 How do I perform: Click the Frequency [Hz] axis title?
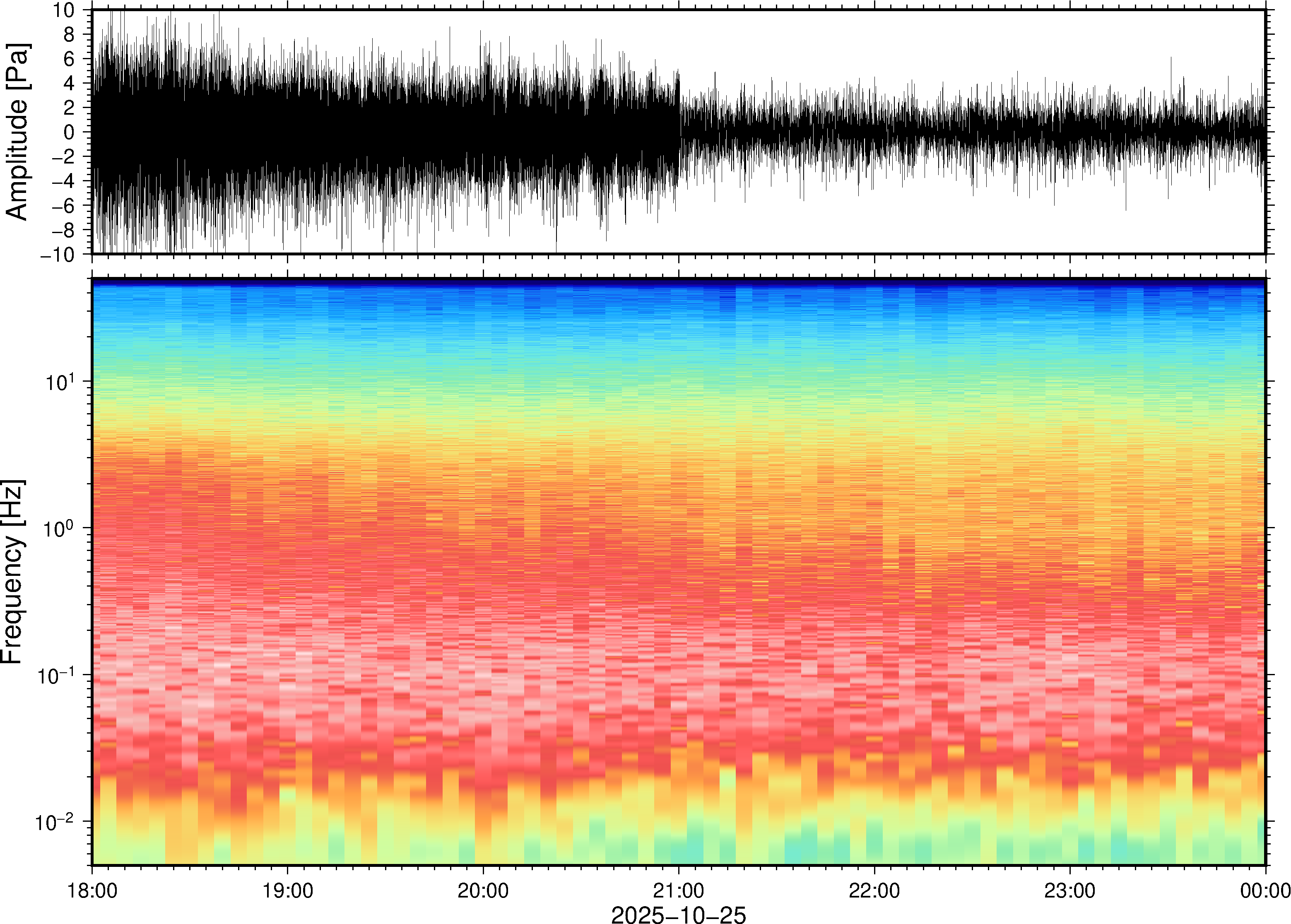[x=12, y=572]
